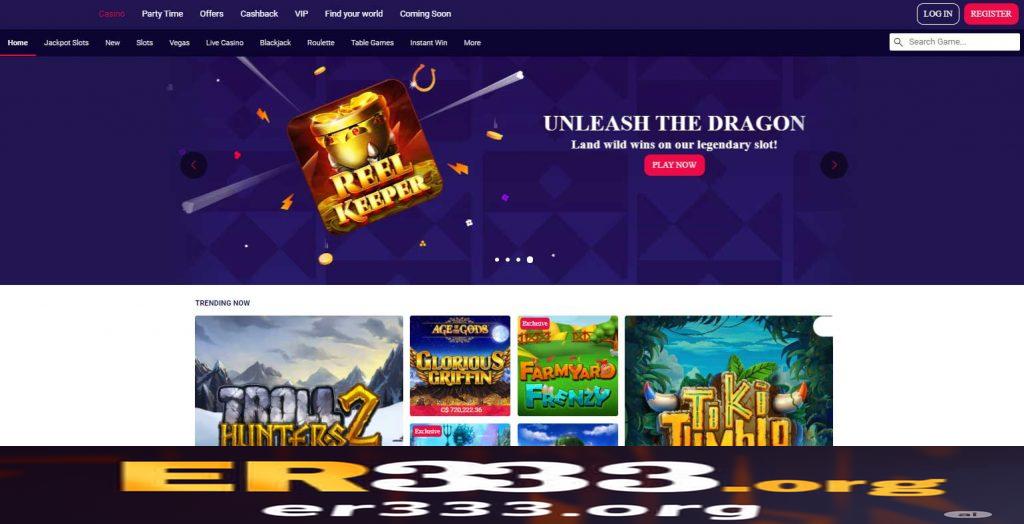Click the LOG IN button
The image size is (1024, 524).
pyautogui.click(x=938, y=14)
